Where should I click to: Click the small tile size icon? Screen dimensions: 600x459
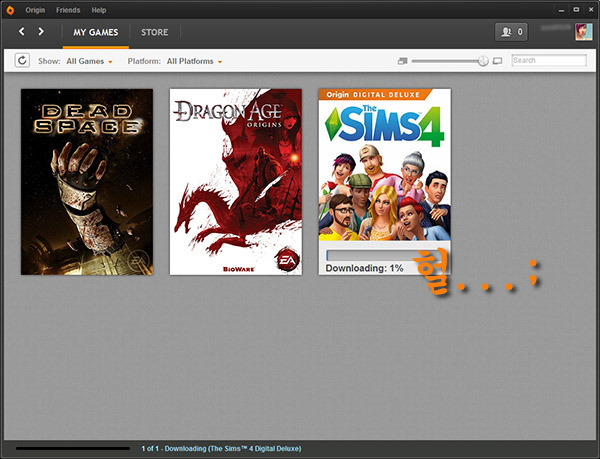click(x=402, y=61)
